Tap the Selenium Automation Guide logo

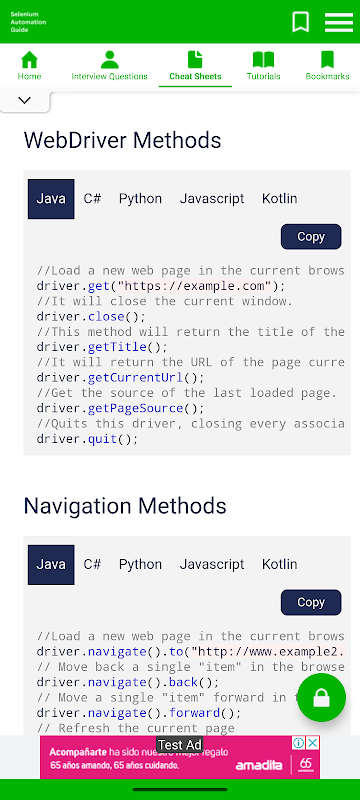(28, 22)
